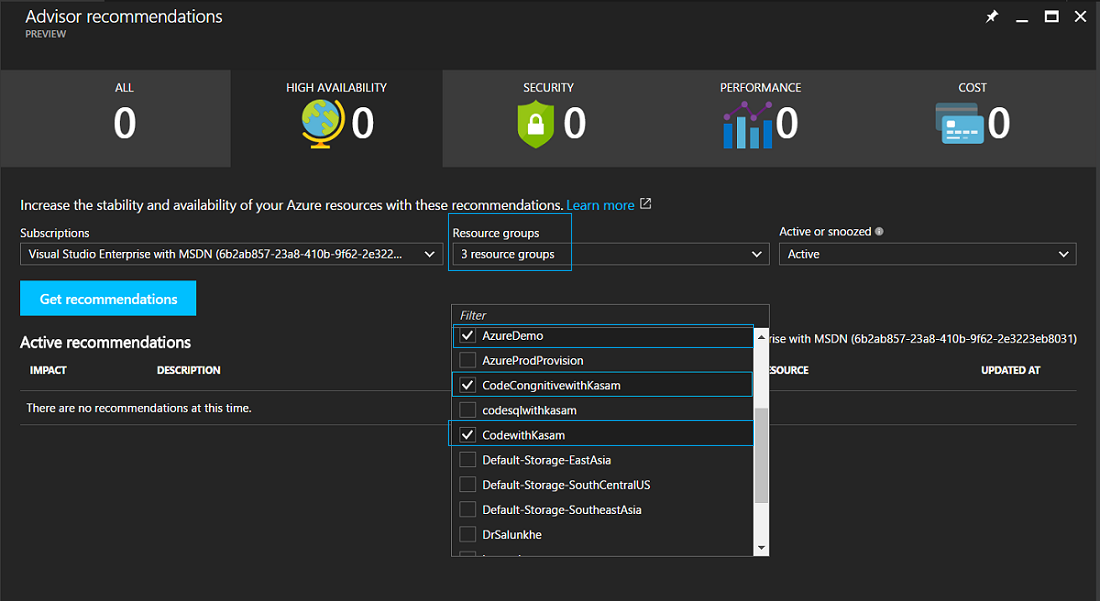Screen dimensions: 1100x601
Task: Open the Subscriptions dropdown
Action: 231,254
